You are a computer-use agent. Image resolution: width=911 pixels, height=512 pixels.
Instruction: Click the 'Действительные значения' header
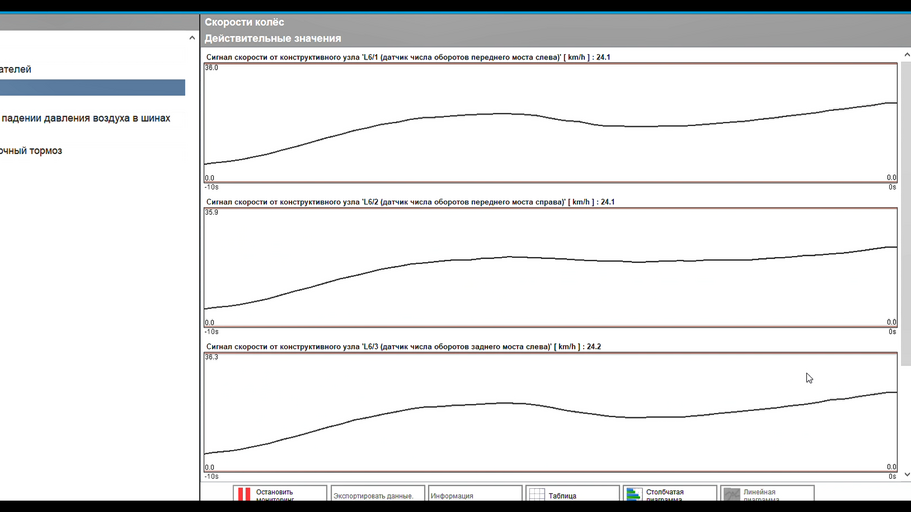pos(272,38)
